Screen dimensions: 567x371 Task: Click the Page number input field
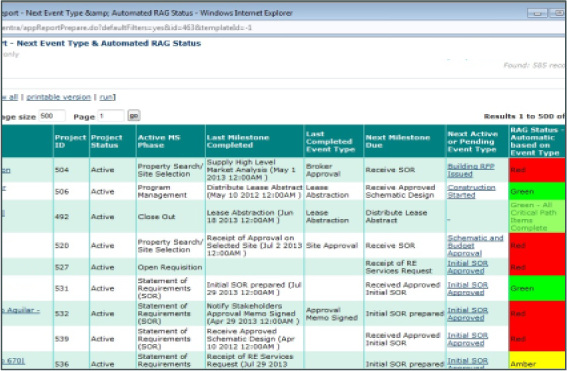[x=111, y=116]
